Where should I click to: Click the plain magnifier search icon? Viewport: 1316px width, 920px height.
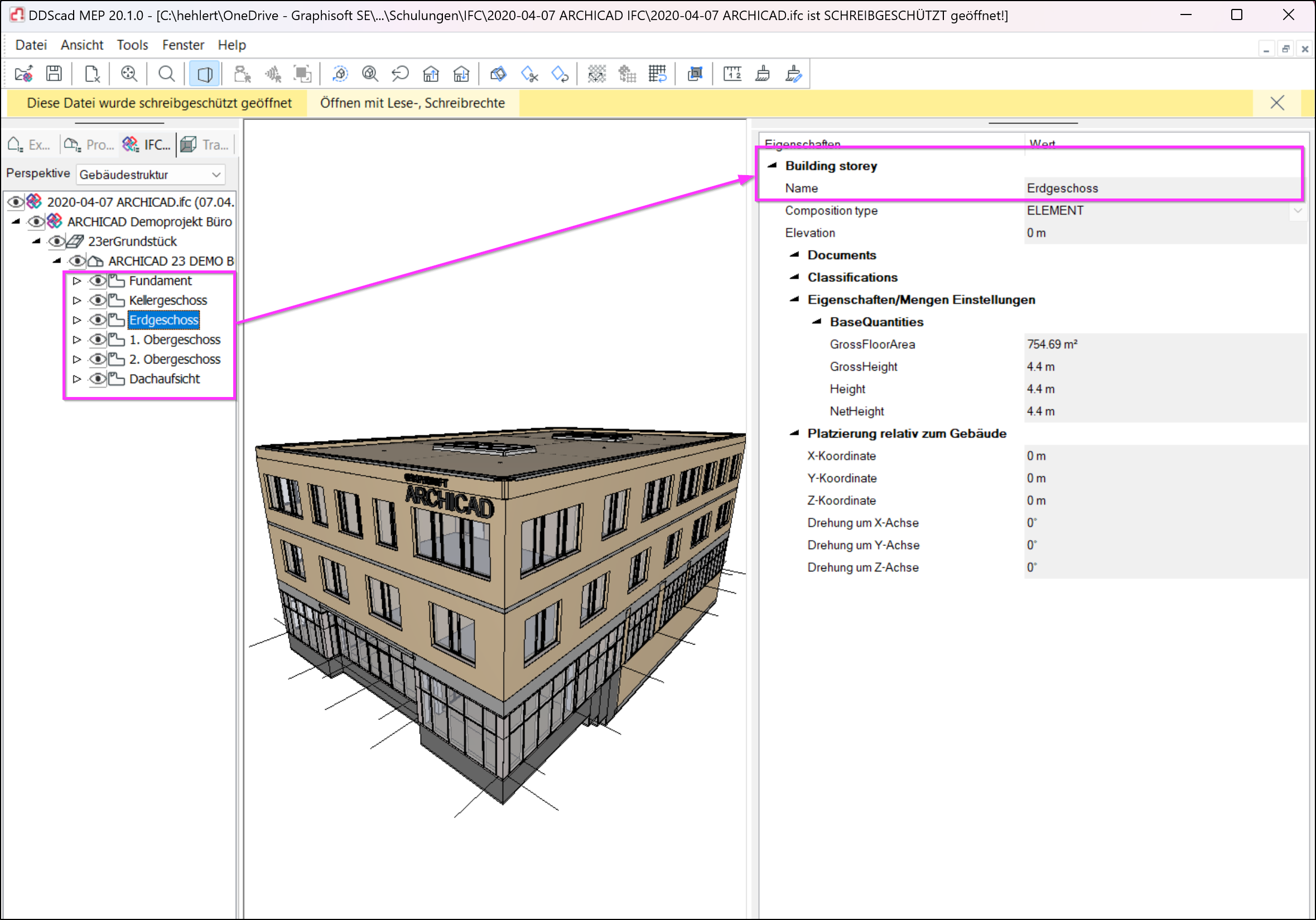click(x=166, y=74)
